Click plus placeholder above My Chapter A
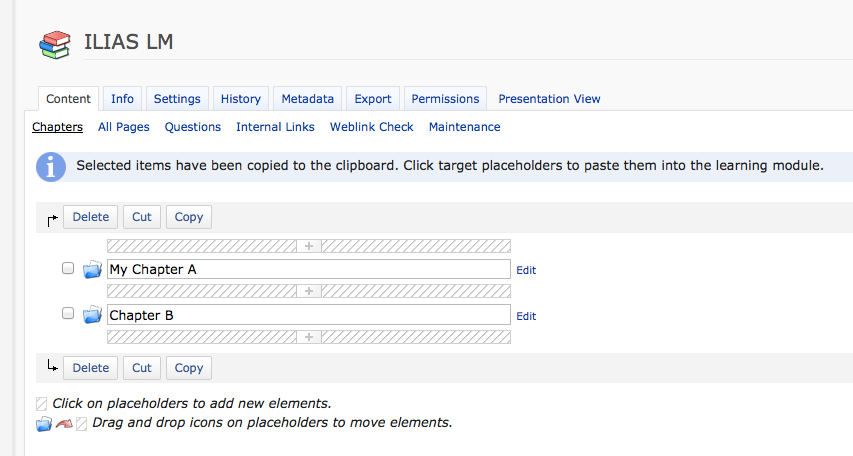 (x=309, y=246)
